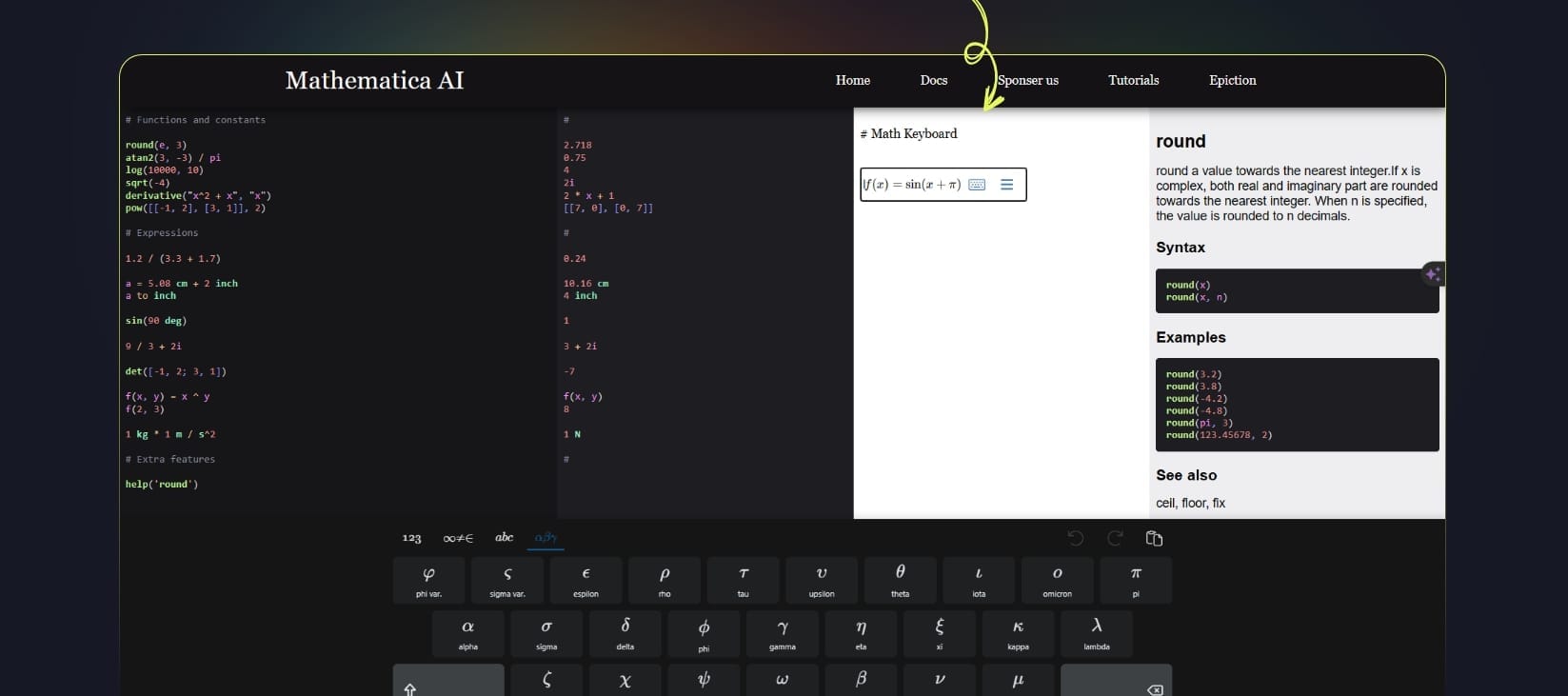Click inside the f(x) math input field
This screenshot has width=1568, height=696.
pos(912,185)
